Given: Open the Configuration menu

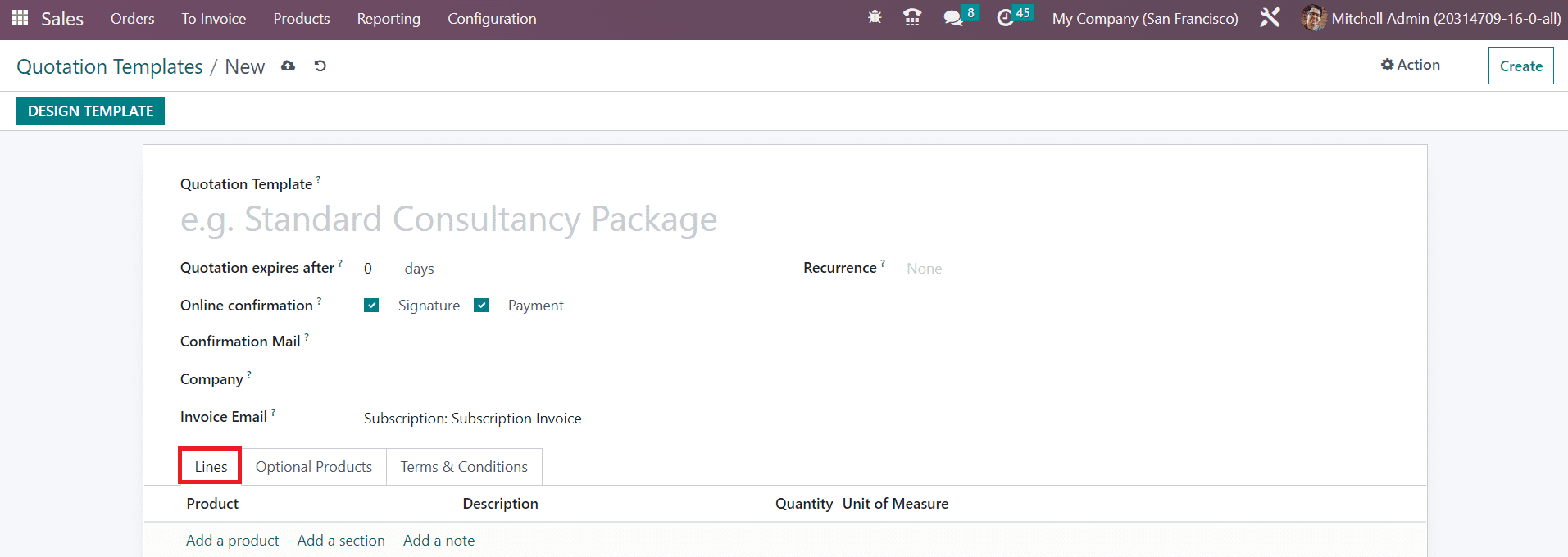Looking at the screenshot, I should coord(492,19).
